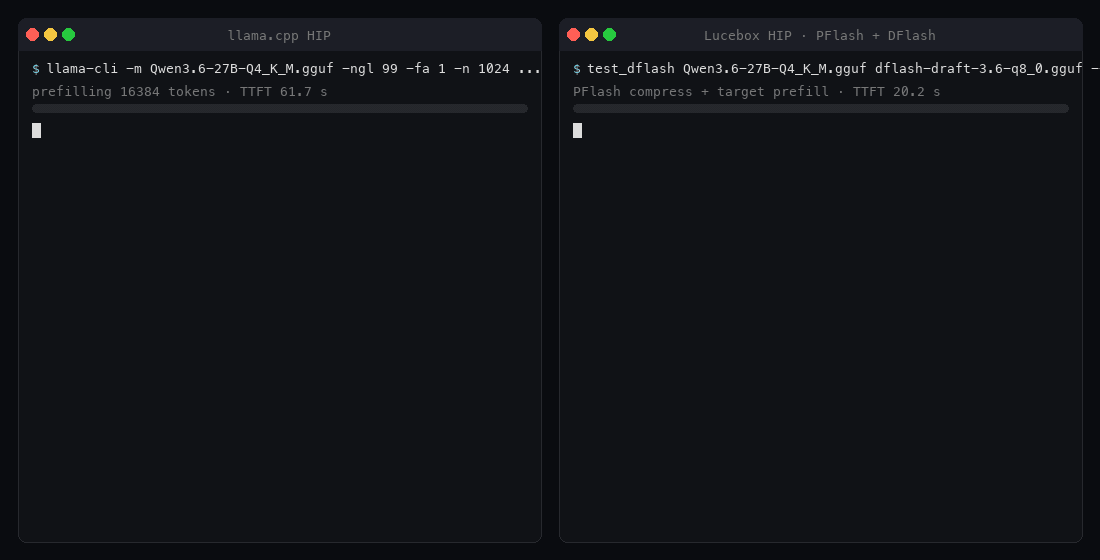This screenshot has width=1100, height=560.
Task: Close the llama.cpp HIP terminal window
Action: coord(32,34)
